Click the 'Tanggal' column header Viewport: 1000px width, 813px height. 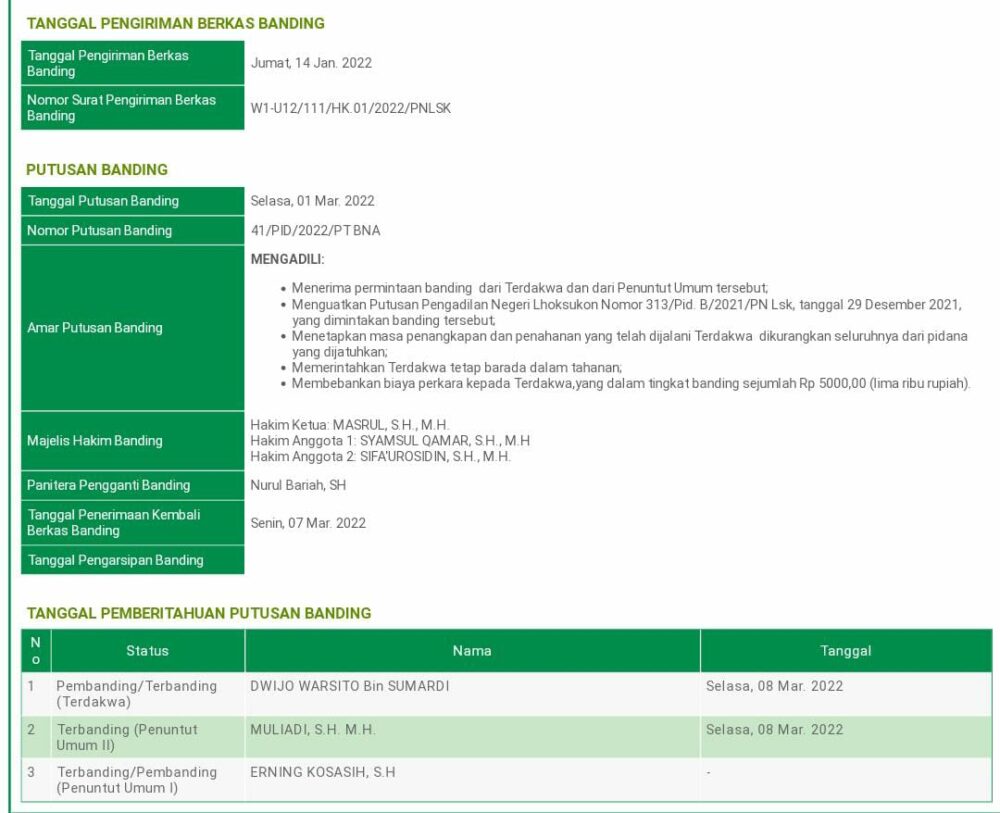tap(845, 651)
